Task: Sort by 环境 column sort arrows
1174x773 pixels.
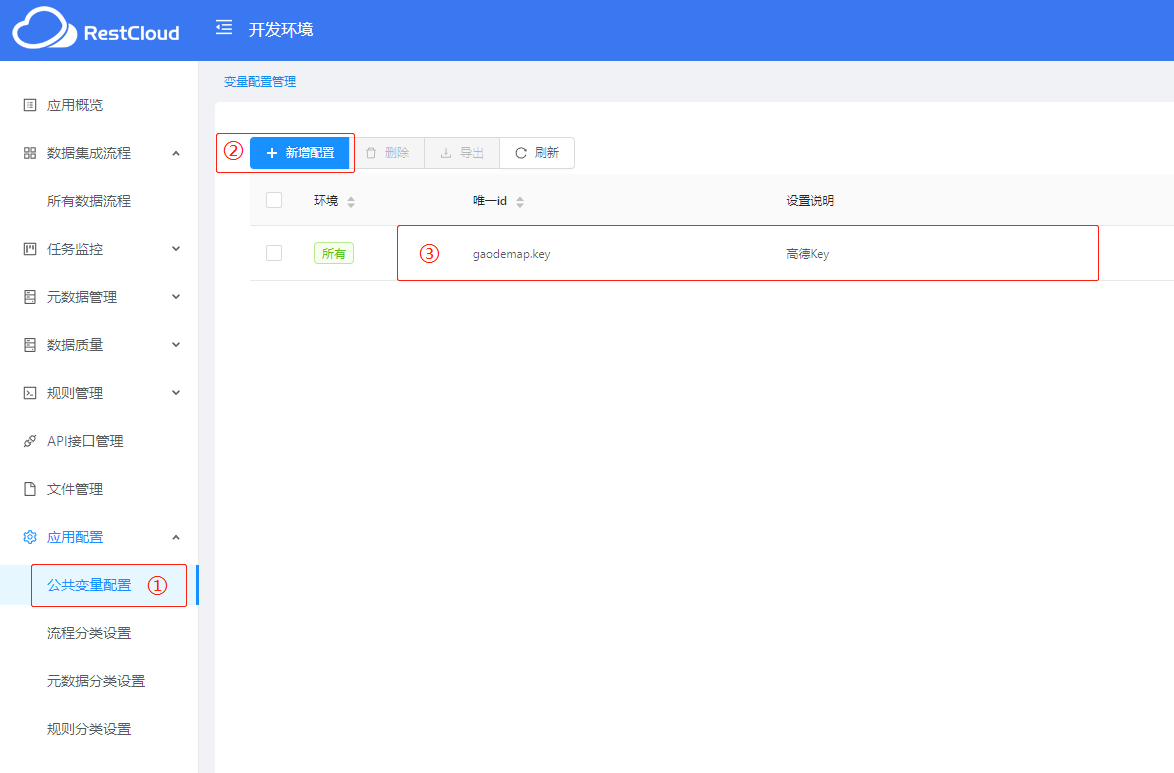Action: [x=351, y=201]
